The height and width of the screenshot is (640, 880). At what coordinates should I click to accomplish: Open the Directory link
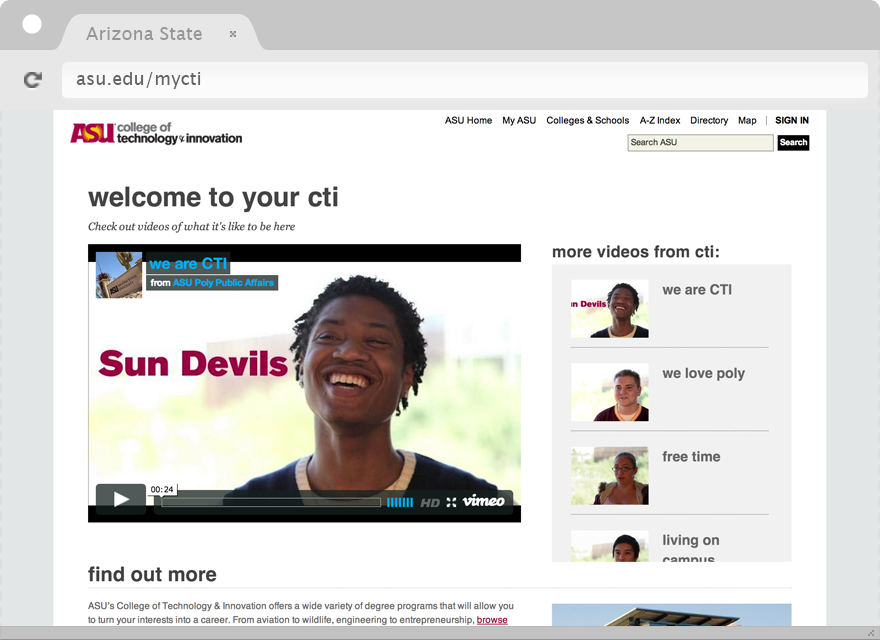point(709,120)
